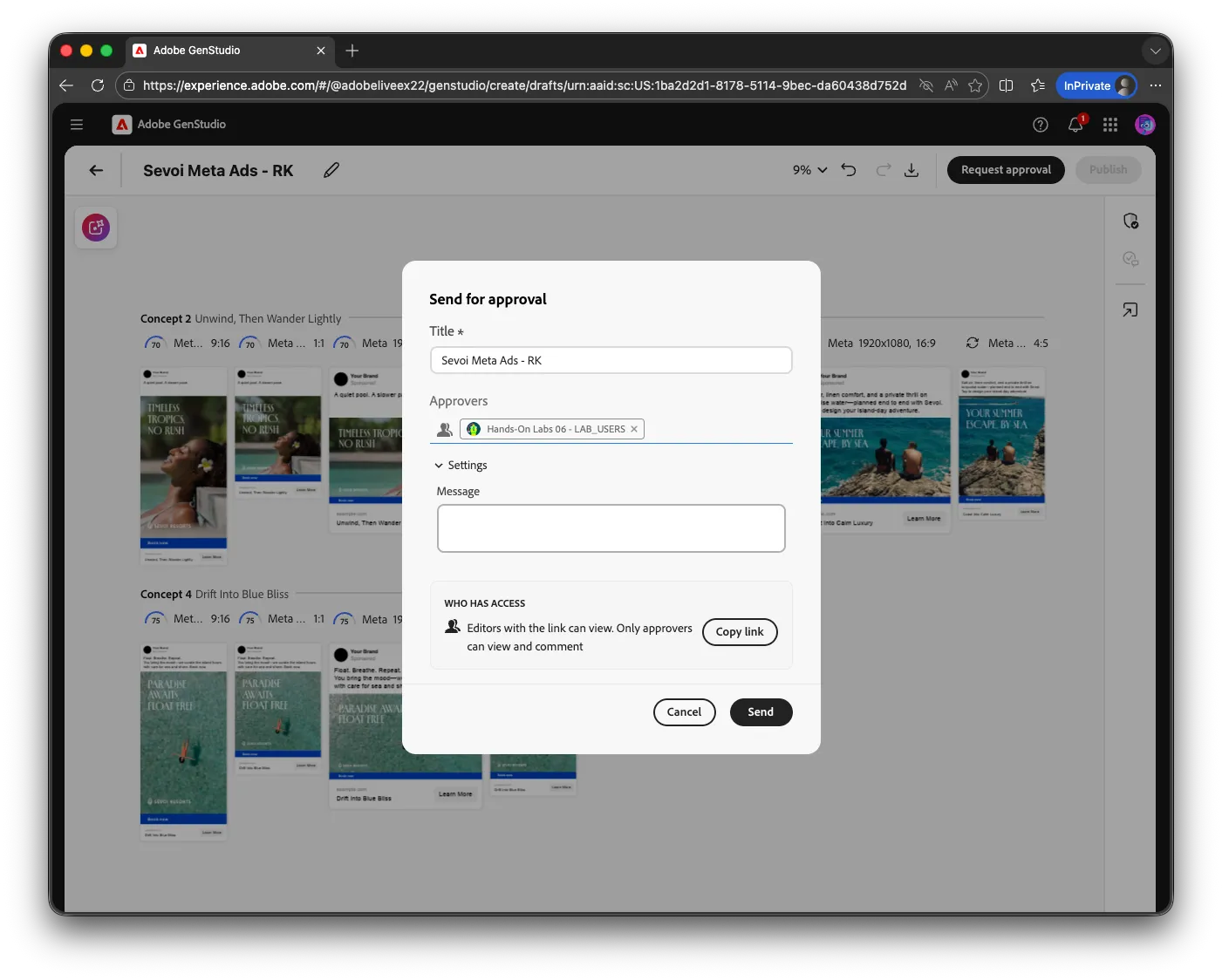Download the draft assets
This screenshot has width=1222, height=980.
(911, 170)
